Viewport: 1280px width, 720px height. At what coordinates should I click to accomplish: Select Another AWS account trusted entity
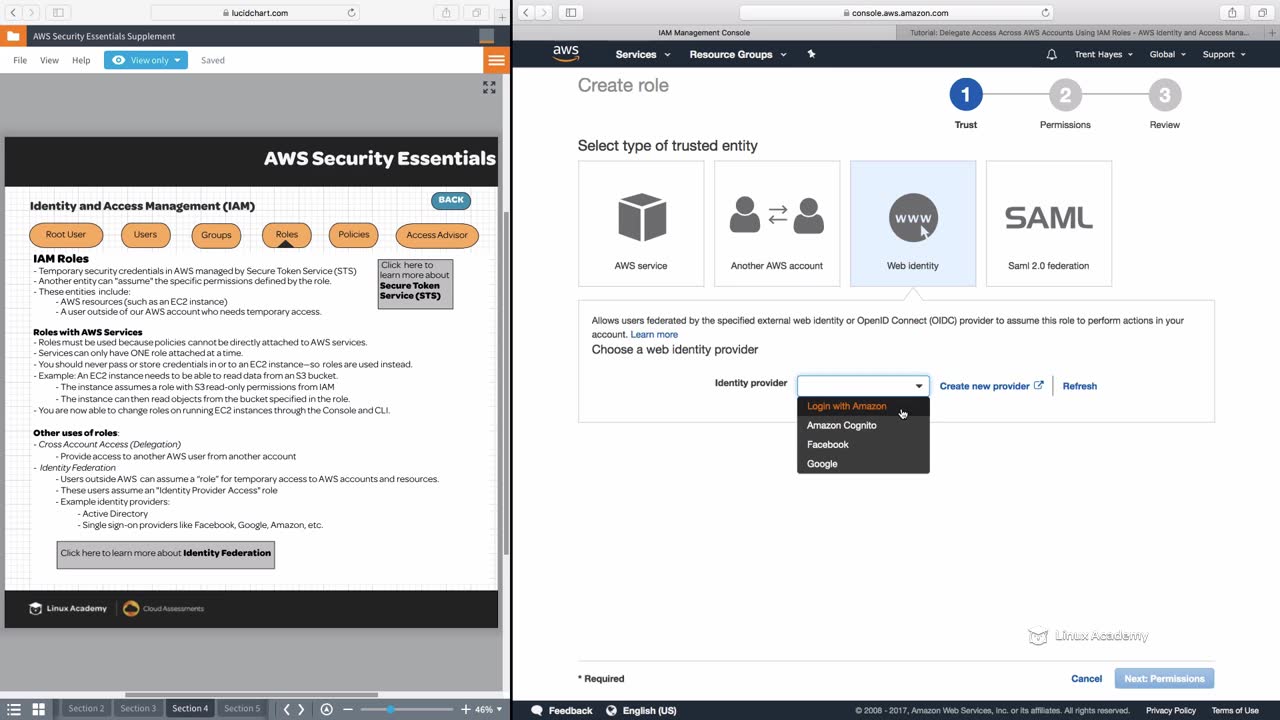pos(777,224)
